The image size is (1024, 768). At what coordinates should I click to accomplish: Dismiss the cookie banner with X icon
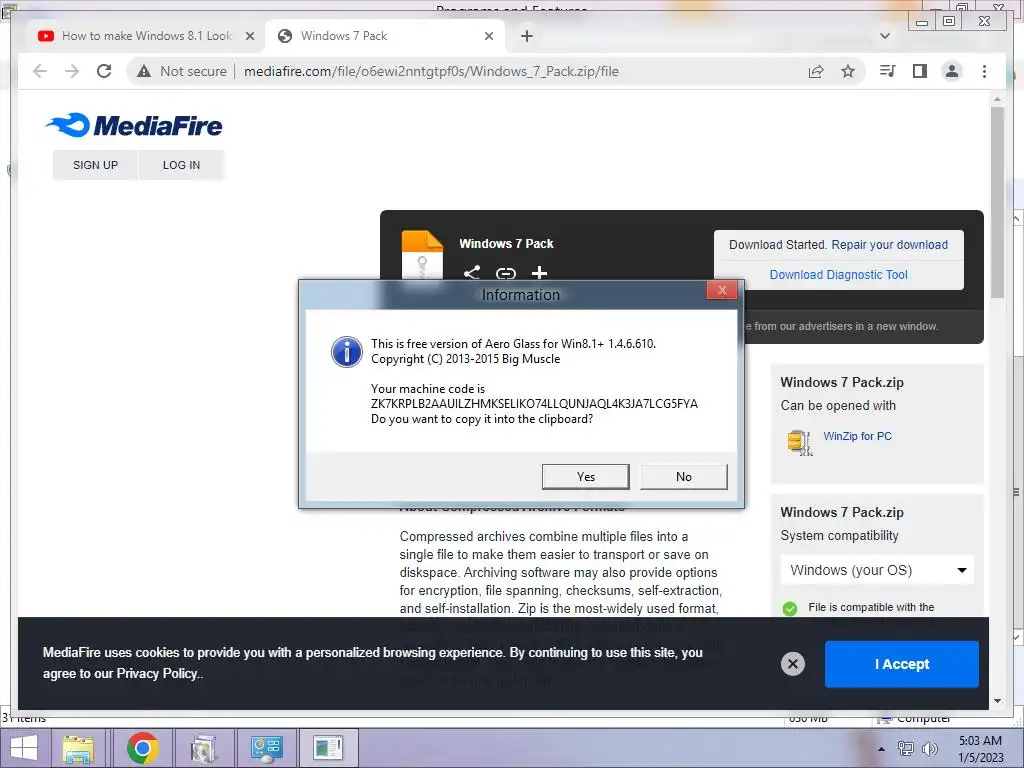[x=793, y=664]
